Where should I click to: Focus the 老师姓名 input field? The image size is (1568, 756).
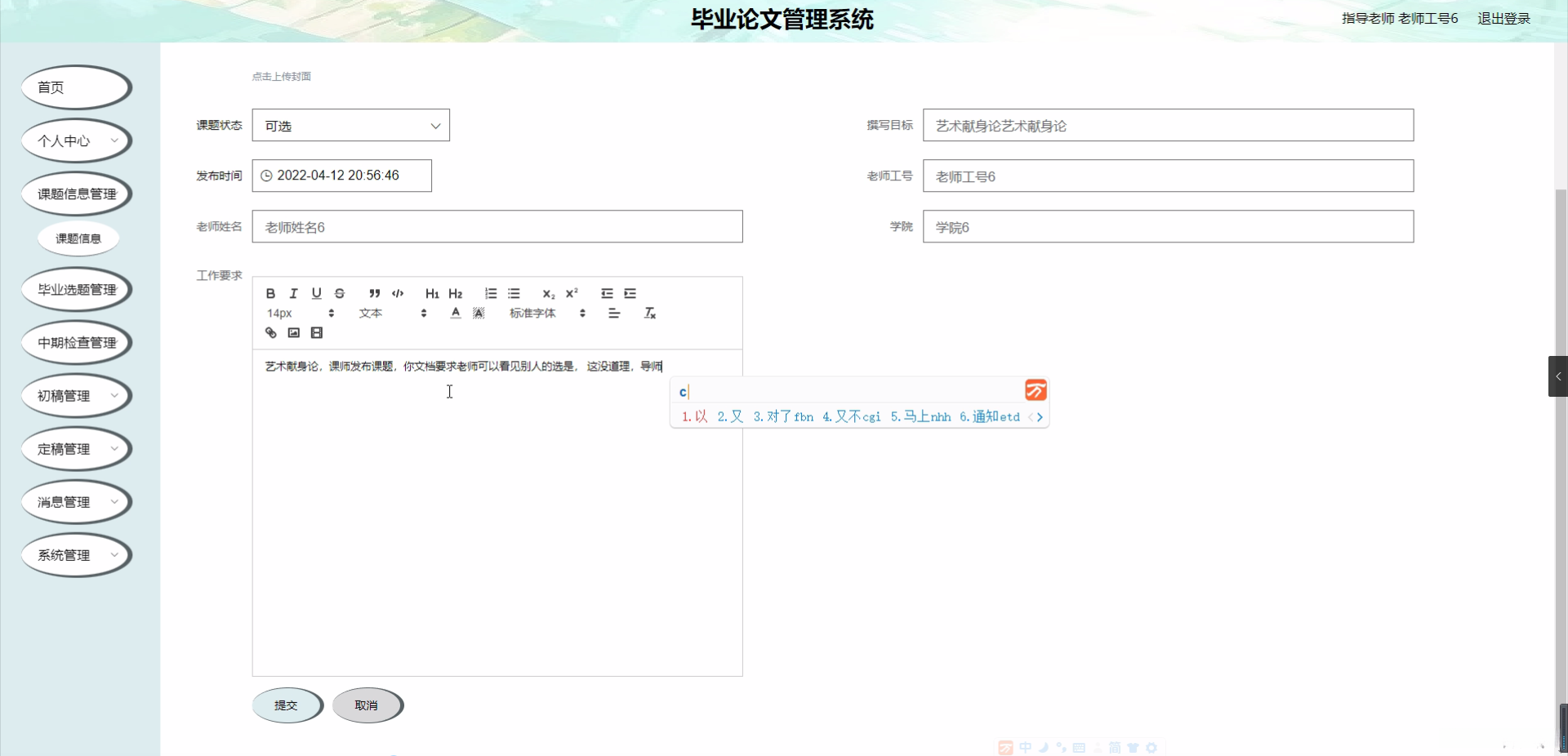(497, 227)
